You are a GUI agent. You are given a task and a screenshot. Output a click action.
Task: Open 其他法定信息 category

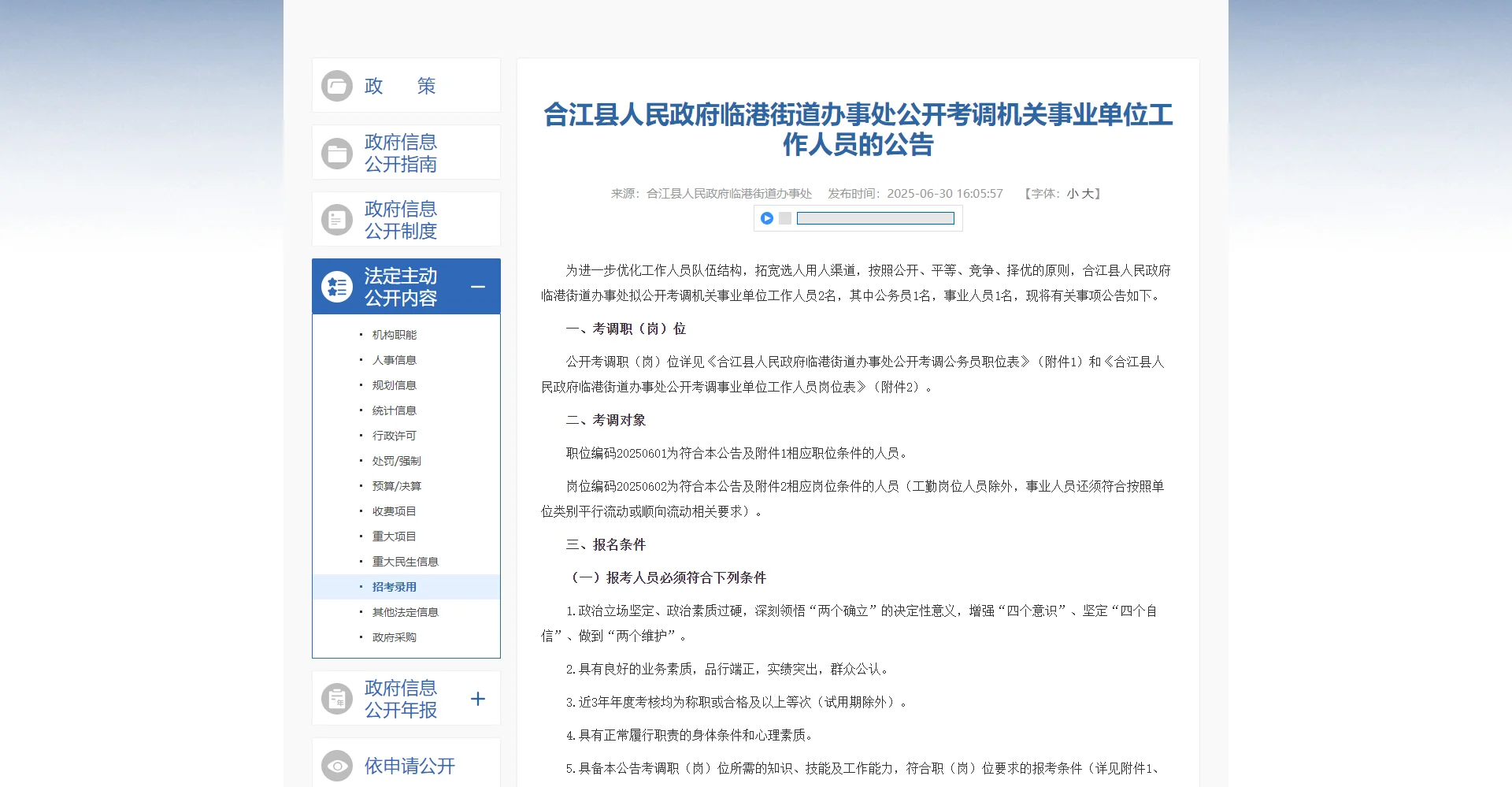point(406,612)
